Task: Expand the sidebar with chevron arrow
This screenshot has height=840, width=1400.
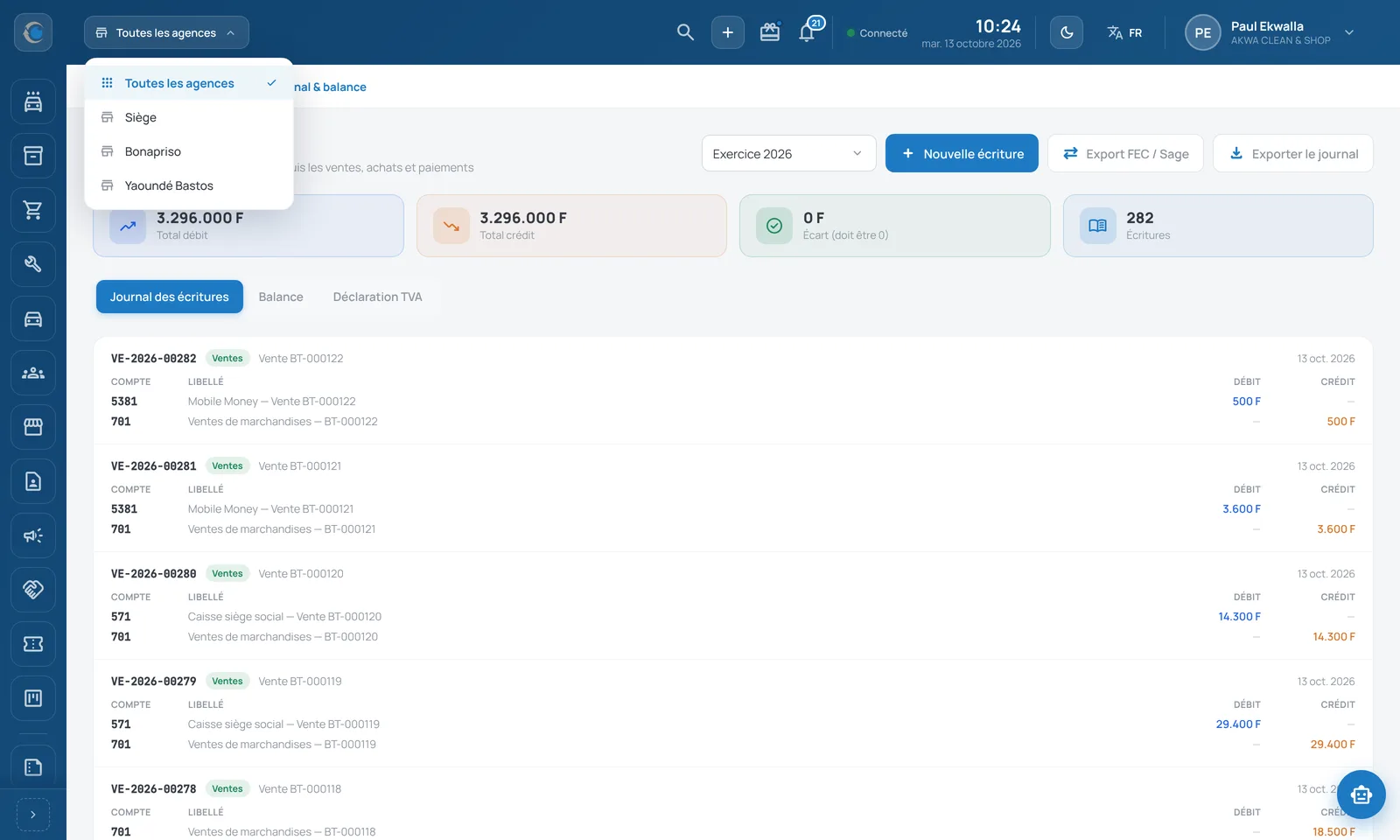Action: point(33,815)
